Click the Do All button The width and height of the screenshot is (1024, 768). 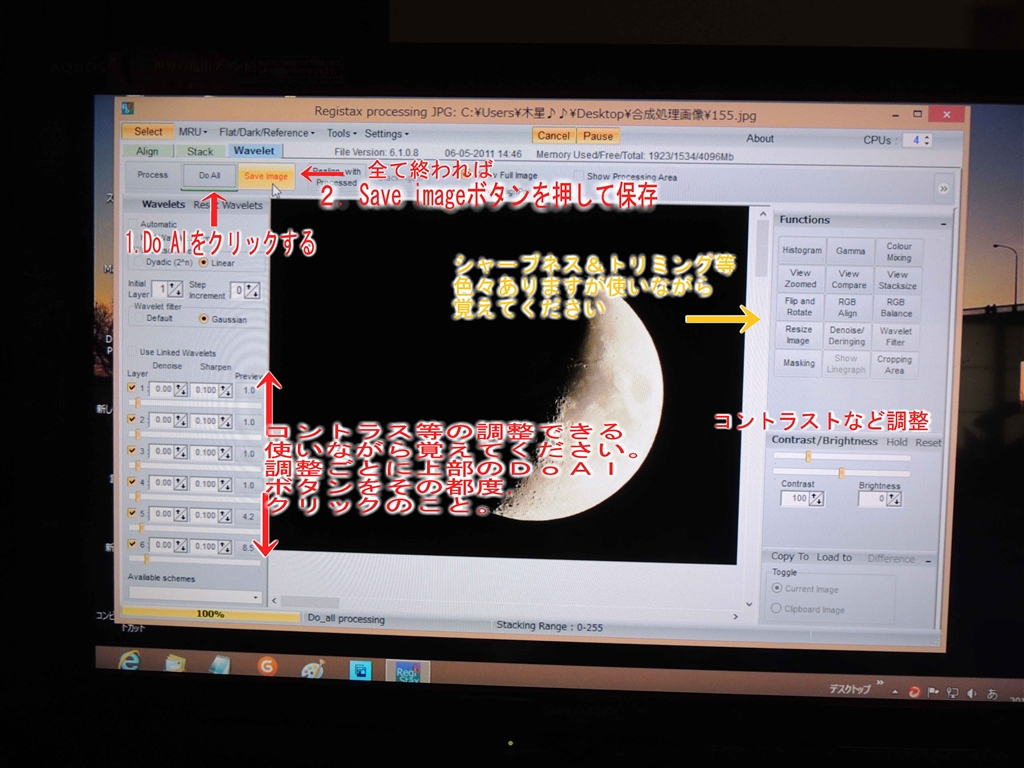click(x=210, y=175)
